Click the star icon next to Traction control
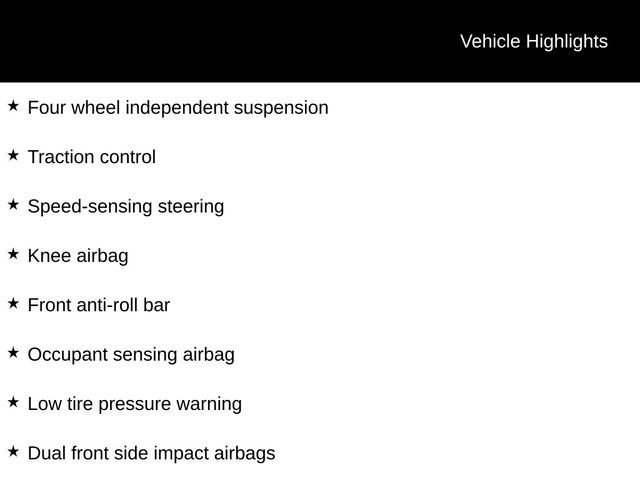The image size is (640, 480). click(x=13, y=155)
